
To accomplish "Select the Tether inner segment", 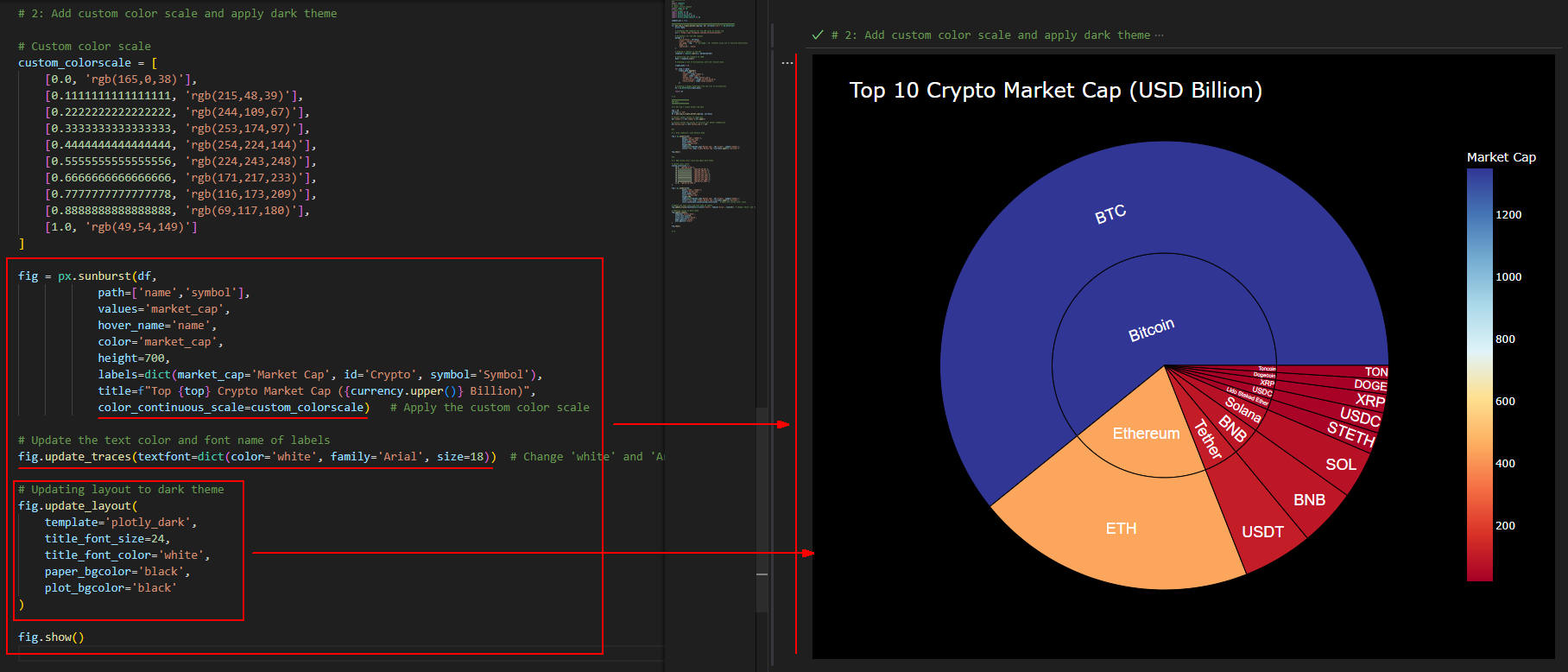I will tap(1207, 439).
